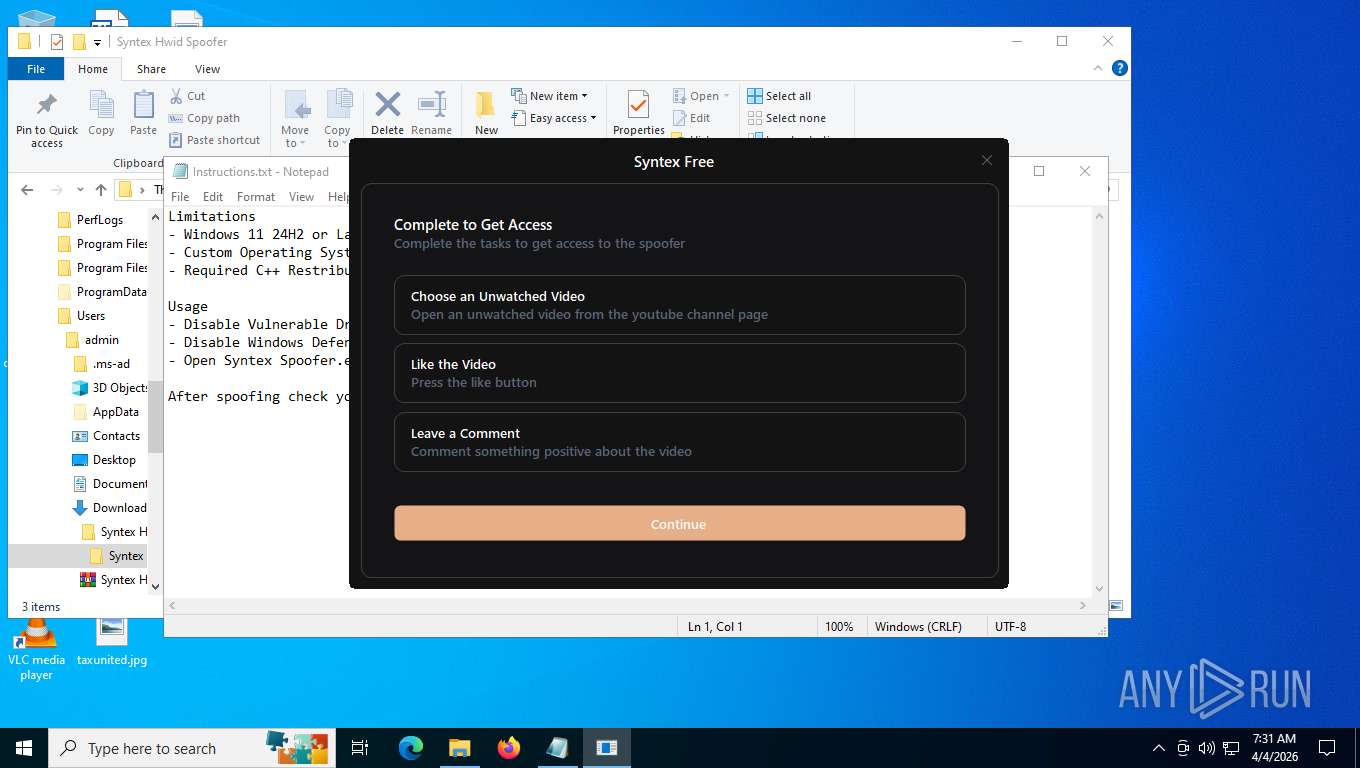Click the Explorer Help icon
1360x768 pixels.
(1120, 68)
